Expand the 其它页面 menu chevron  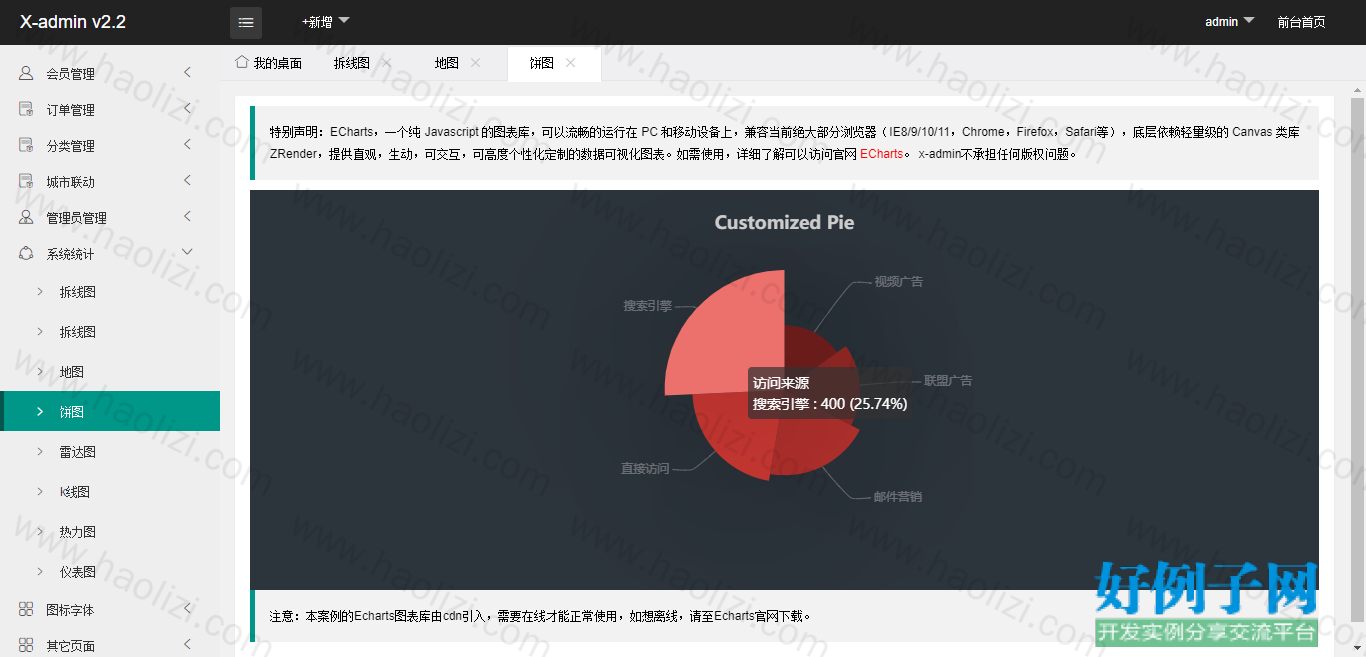(187, 644)
